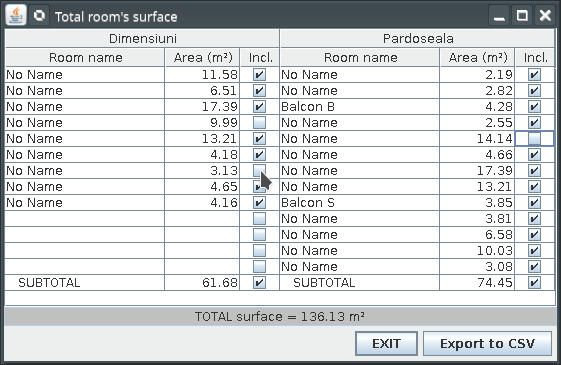
Task: Click Pardoseala Area (m²) column header
Action: (x=477, y=58)
